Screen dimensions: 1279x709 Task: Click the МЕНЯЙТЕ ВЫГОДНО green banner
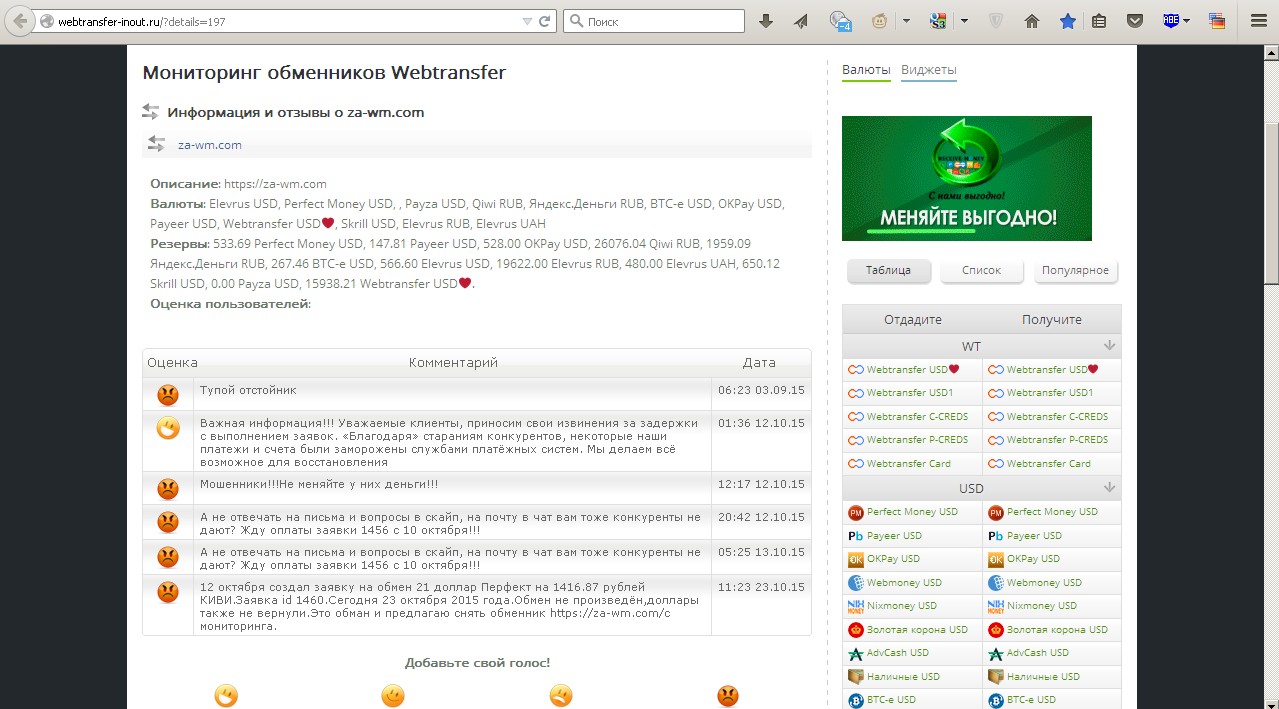(x=967, y=178)
